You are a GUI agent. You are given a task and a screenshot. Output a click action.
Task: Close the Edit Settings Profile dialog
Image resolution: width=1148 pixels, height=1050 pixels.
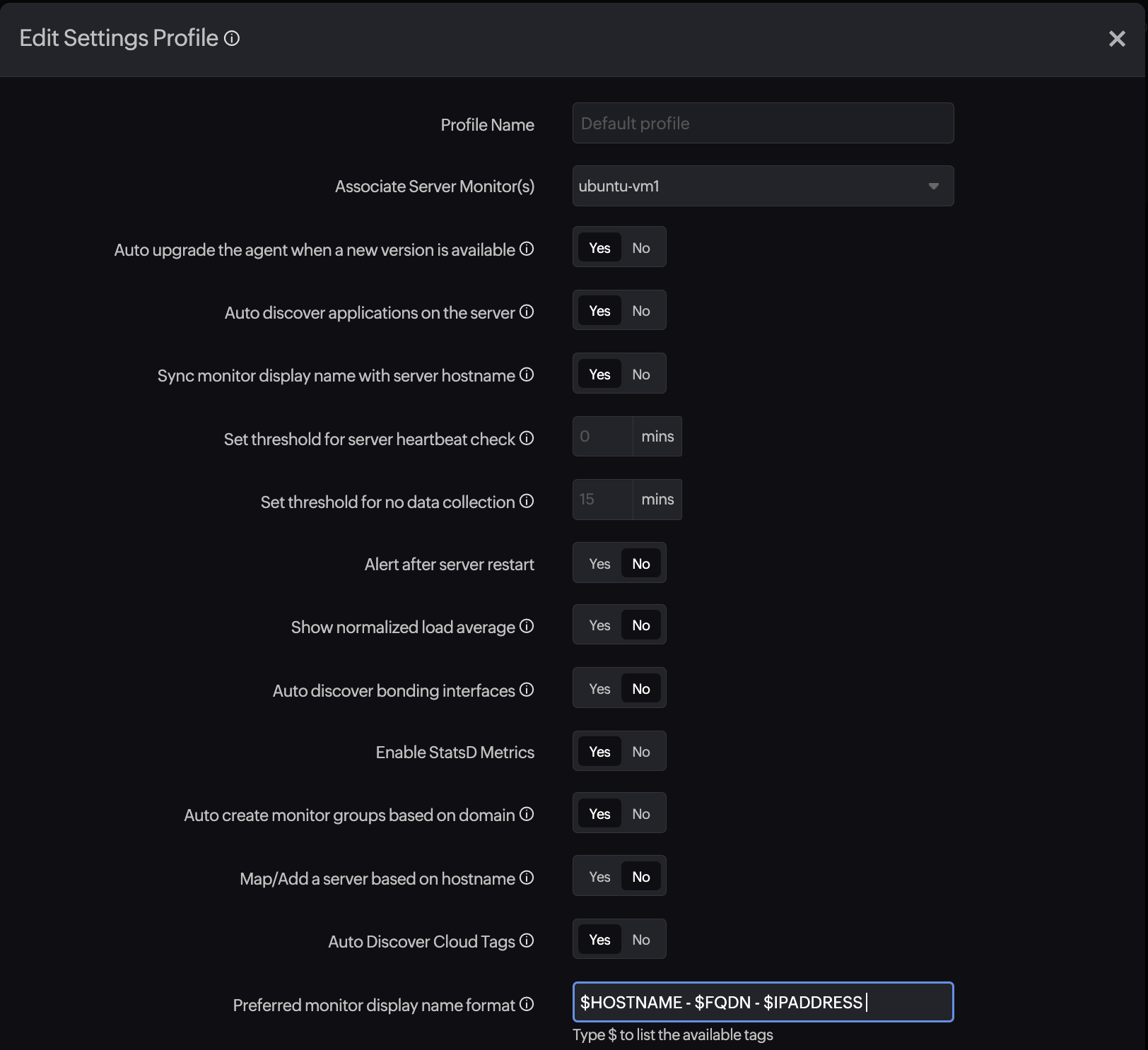pos(1116,39)
